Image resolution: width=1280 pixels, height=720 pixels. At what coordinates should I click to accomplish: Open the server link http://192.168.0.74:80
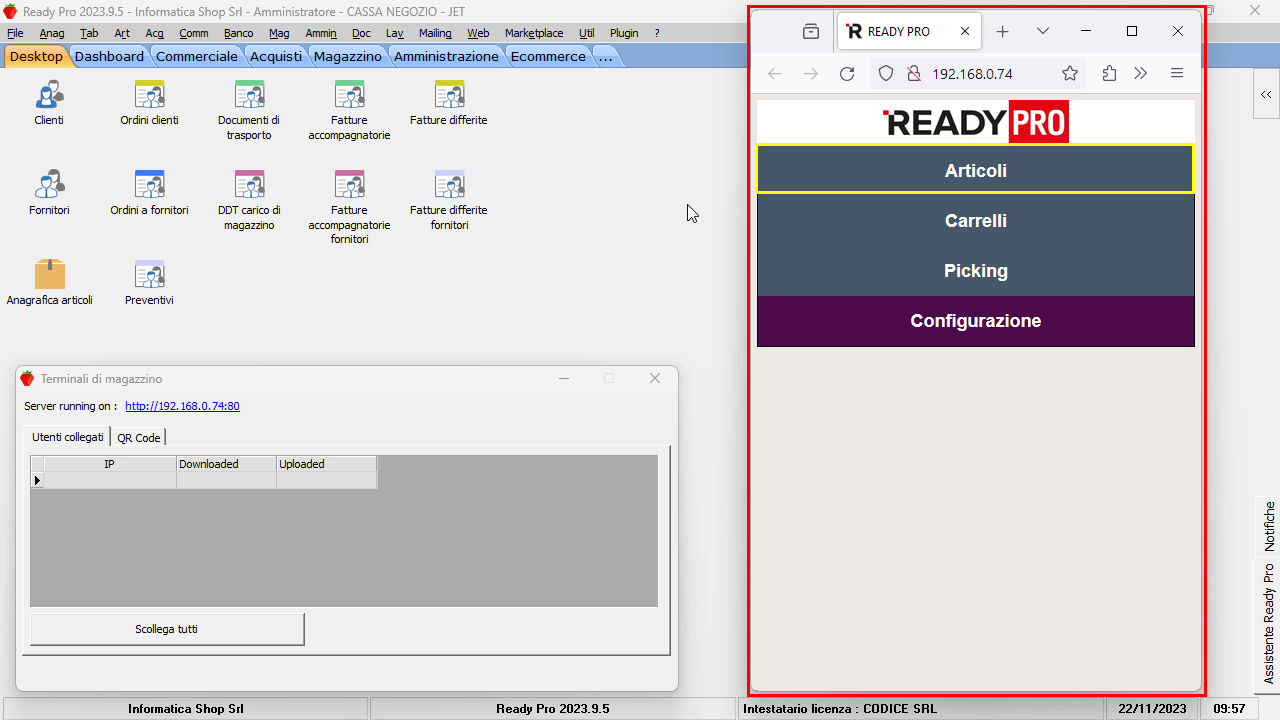tap(182, 406)
